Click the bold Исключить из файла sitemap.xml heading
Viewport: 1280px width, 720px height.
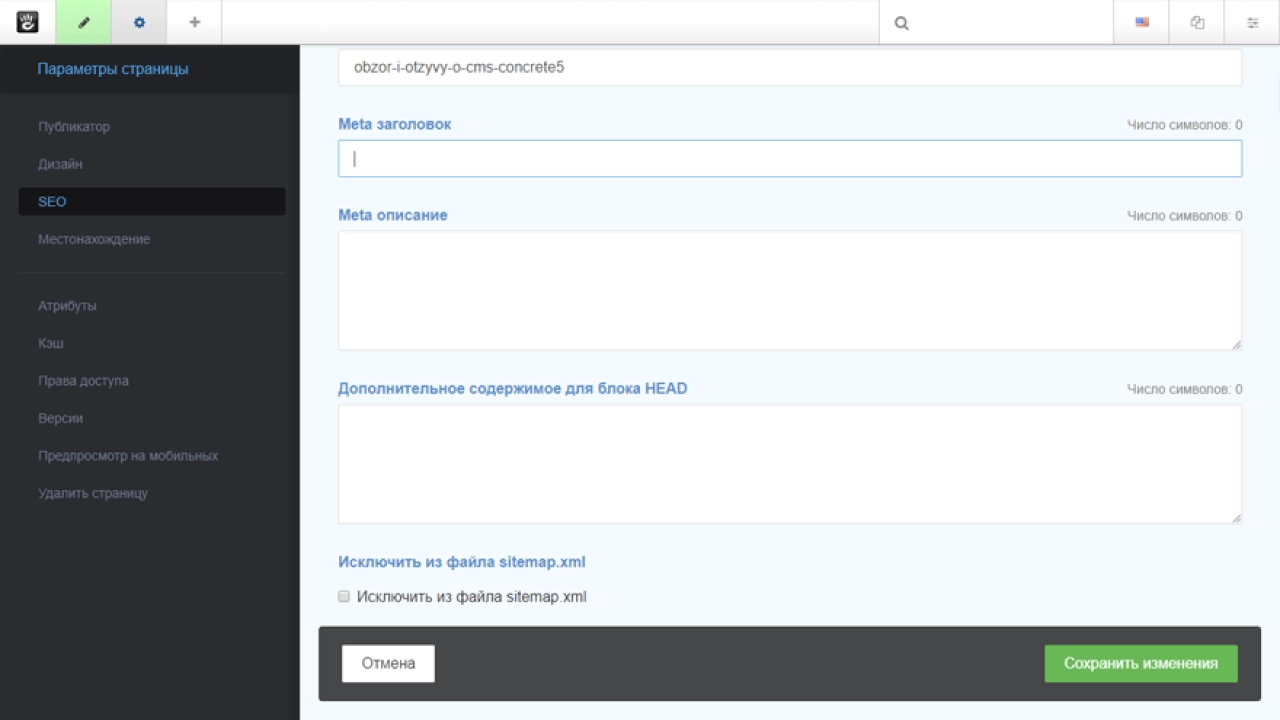[461, 562]
